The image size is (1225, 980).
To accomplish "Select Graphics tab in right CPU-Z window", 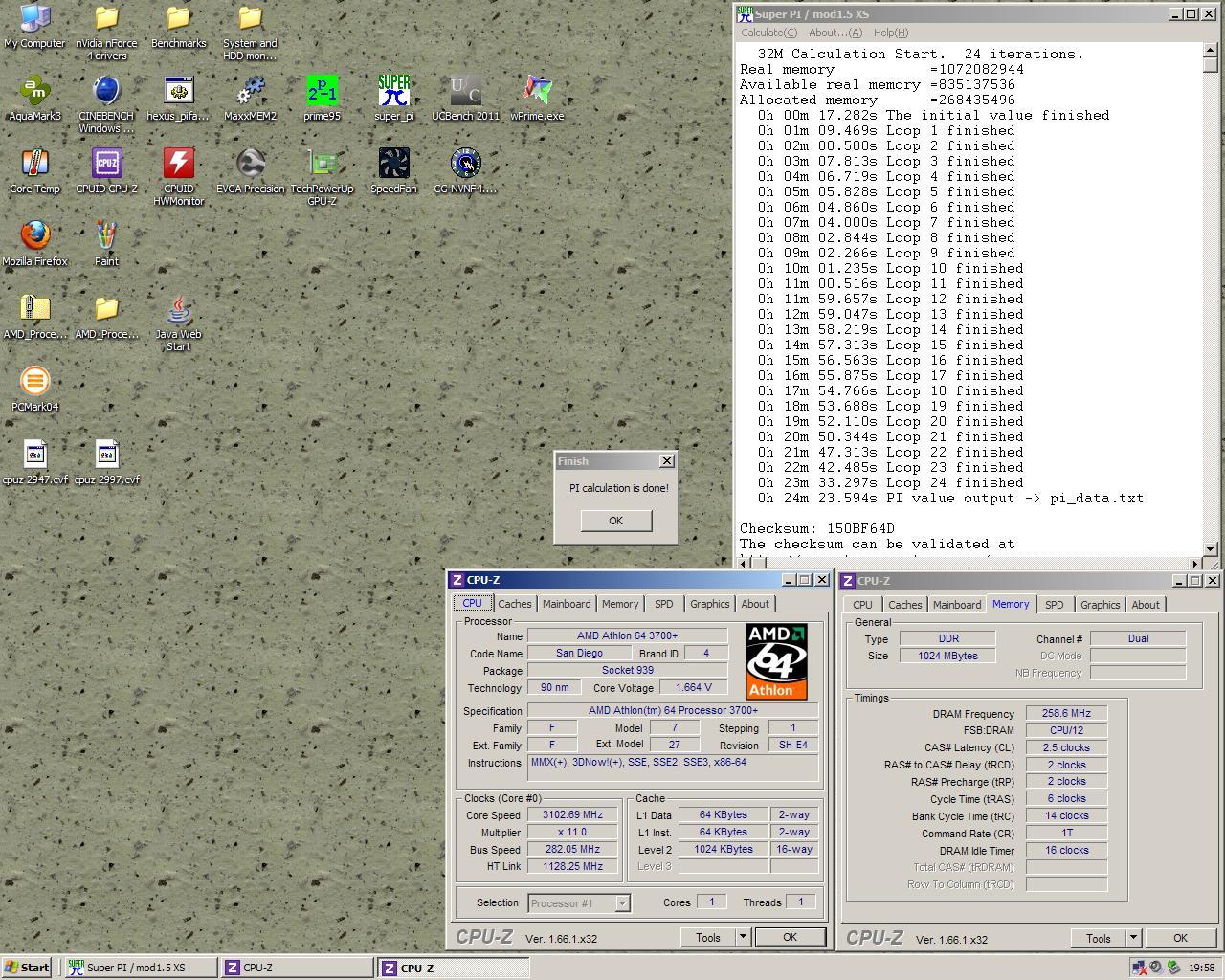I will tap(1100, 605).
